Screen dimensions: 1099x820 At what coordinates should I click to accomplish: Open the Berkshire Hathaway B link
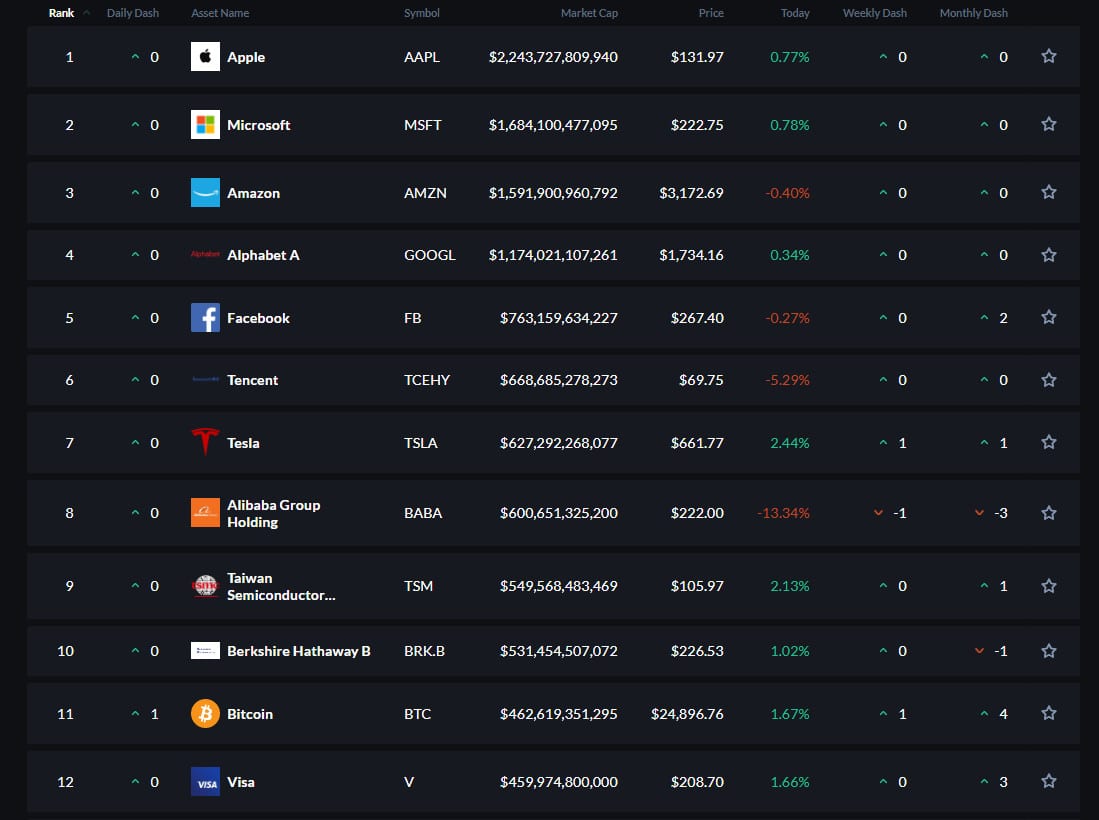(299, 650)
